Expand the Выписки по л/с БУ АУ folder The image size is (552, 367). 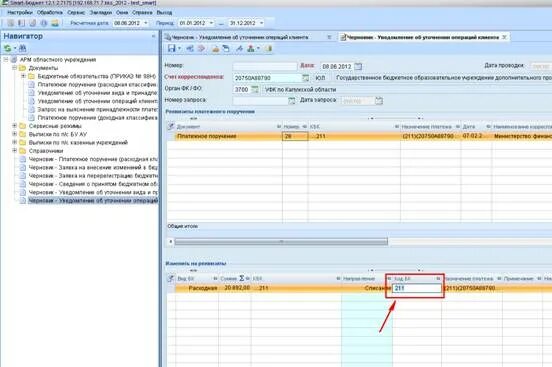tap(14, 134)
